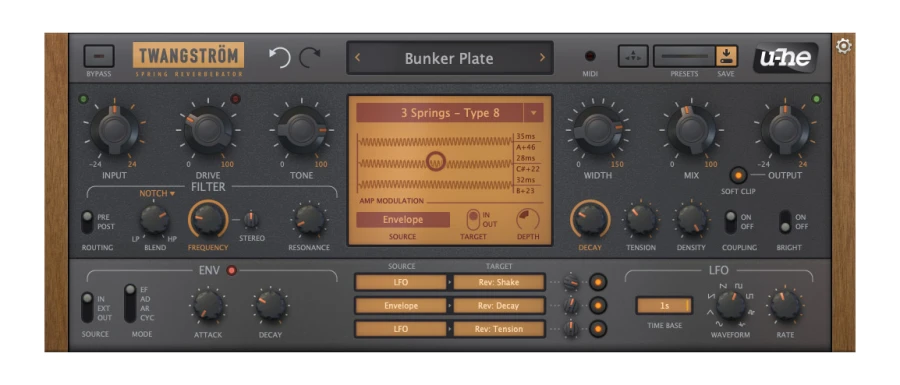
Task: Open the first row LFO source selector
Action: [x=401, y=282]
